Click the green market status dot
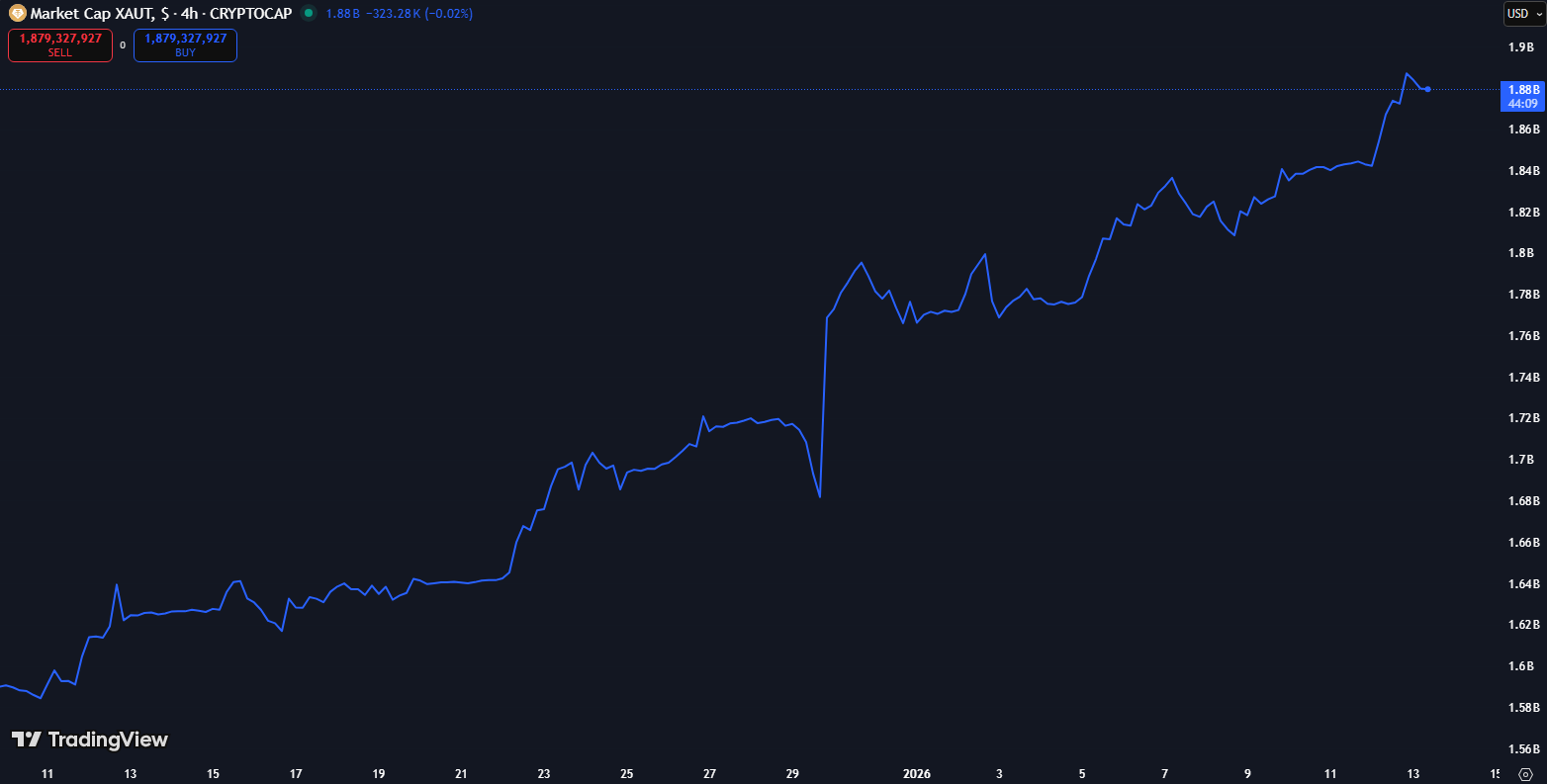This screenshot has width=1547, height=784. click(x=309, y=14)
